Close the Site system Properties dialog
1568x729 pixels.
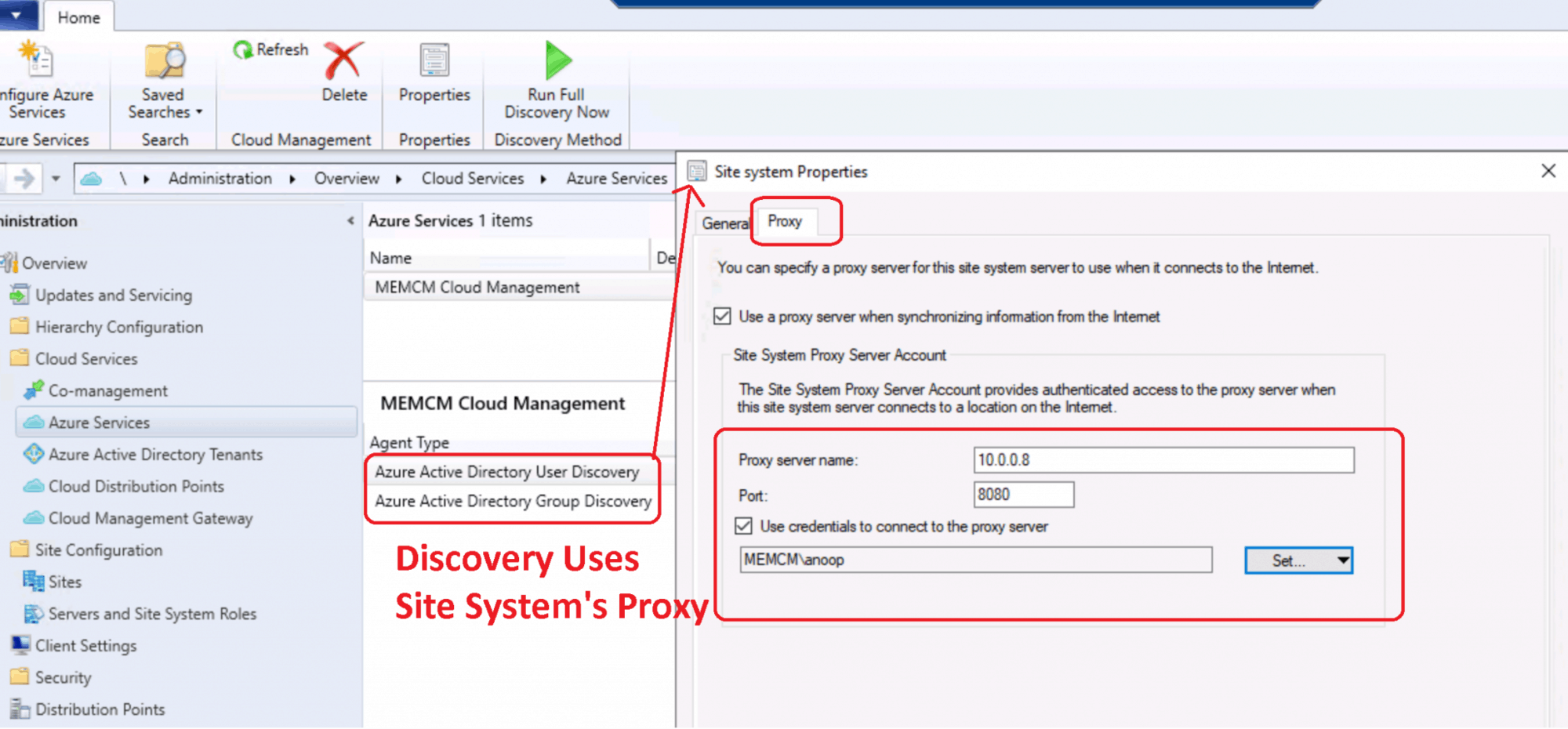tap(1548, 171)
